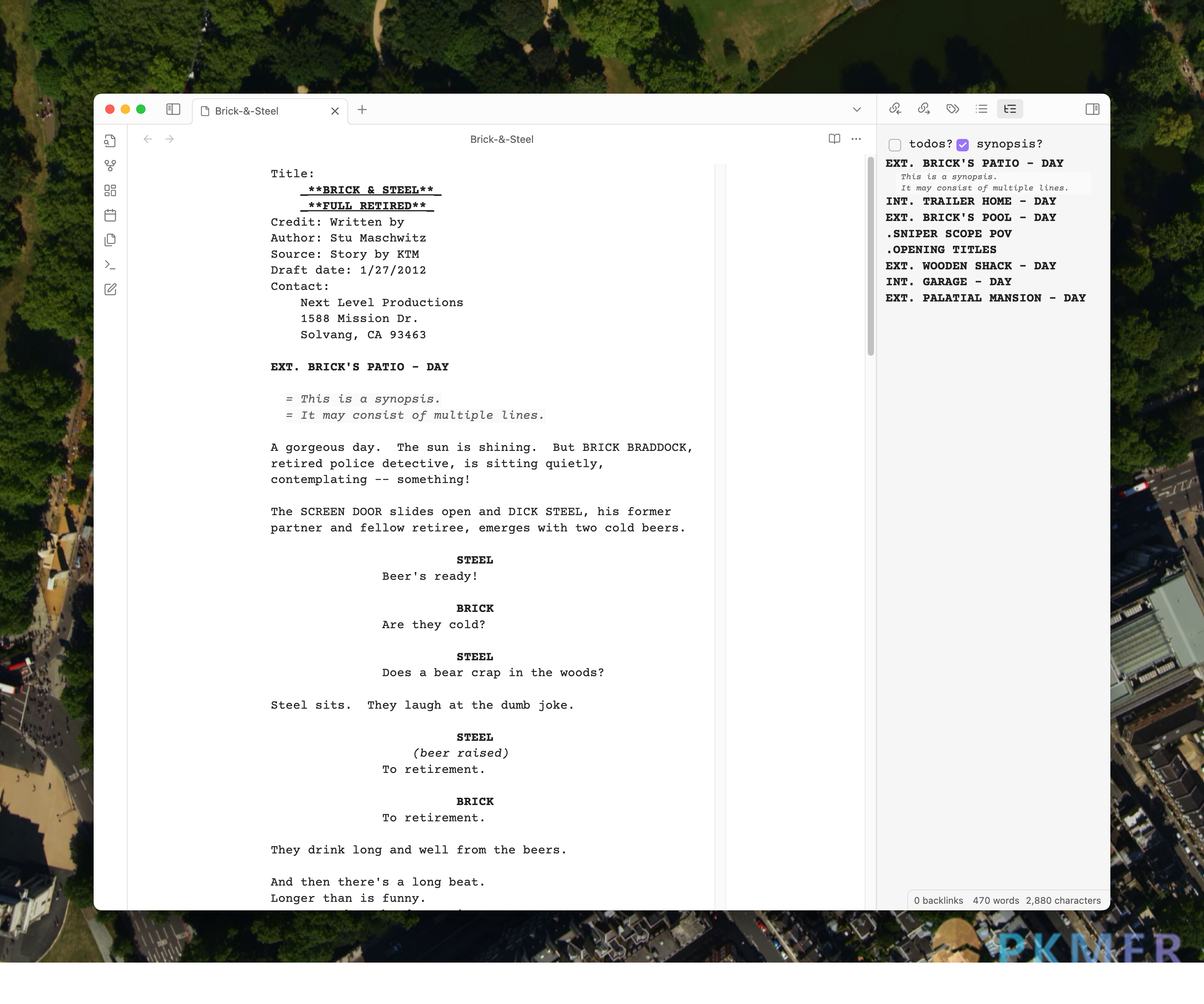
Task: Click the **FULL RETIRED** title line
Action: (367, 206)
